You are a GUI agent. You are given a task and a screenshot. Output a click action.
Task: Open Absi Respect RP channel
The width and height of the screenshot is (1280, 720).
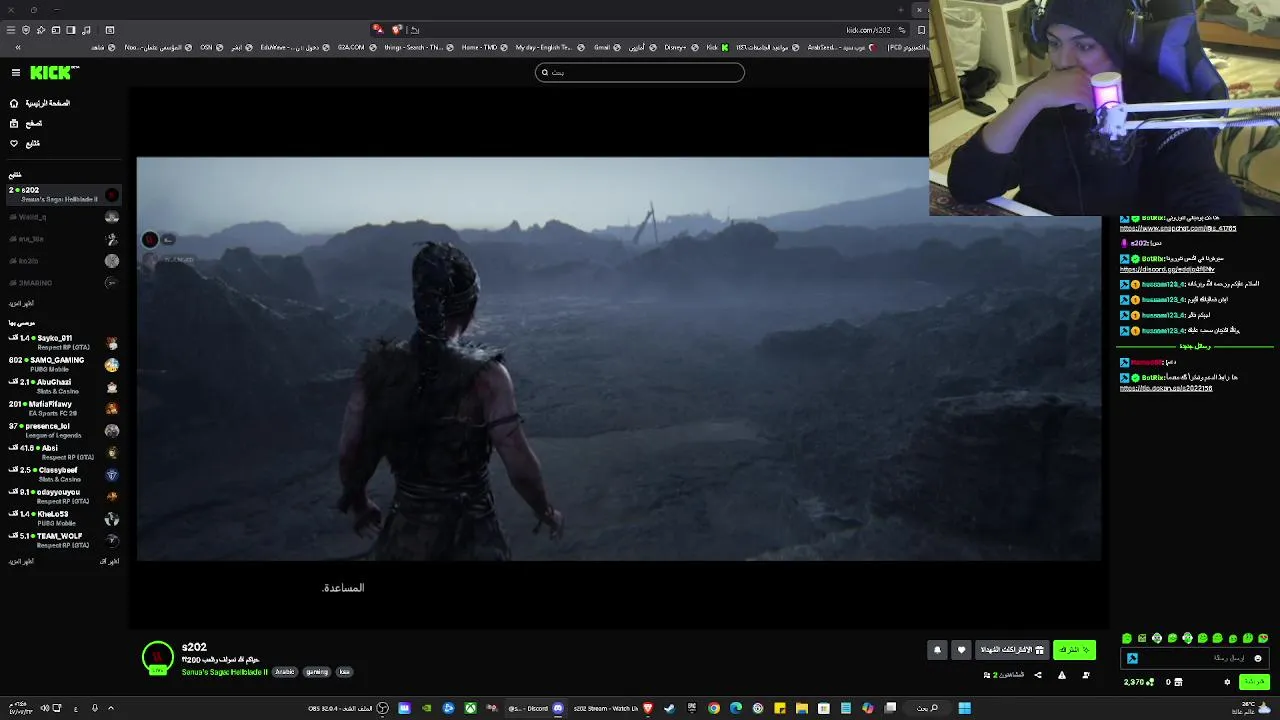[x=64, y=452]
